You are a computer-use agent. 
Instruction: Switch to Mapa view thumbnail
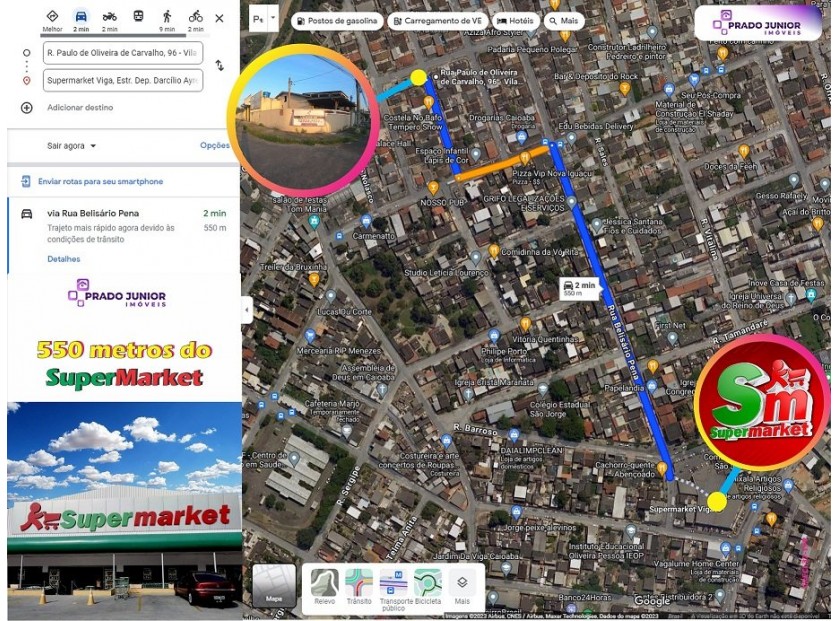[274, 586]
